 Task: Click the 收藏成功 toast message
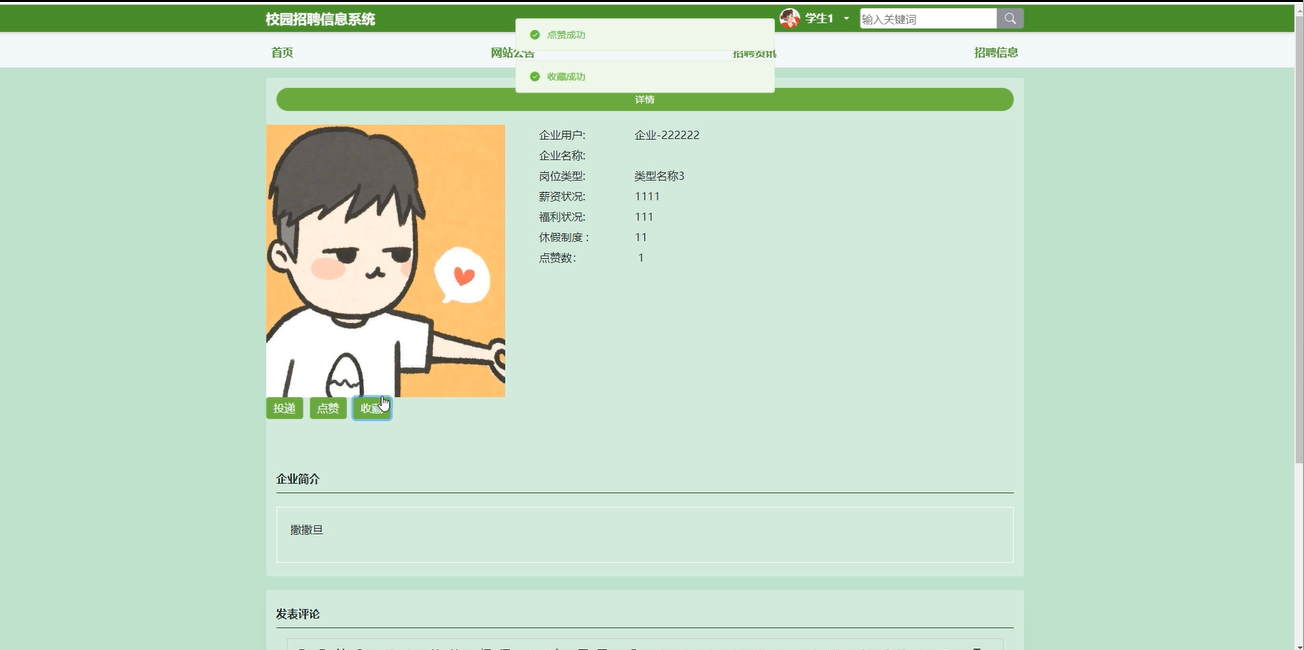pos(645,77)
